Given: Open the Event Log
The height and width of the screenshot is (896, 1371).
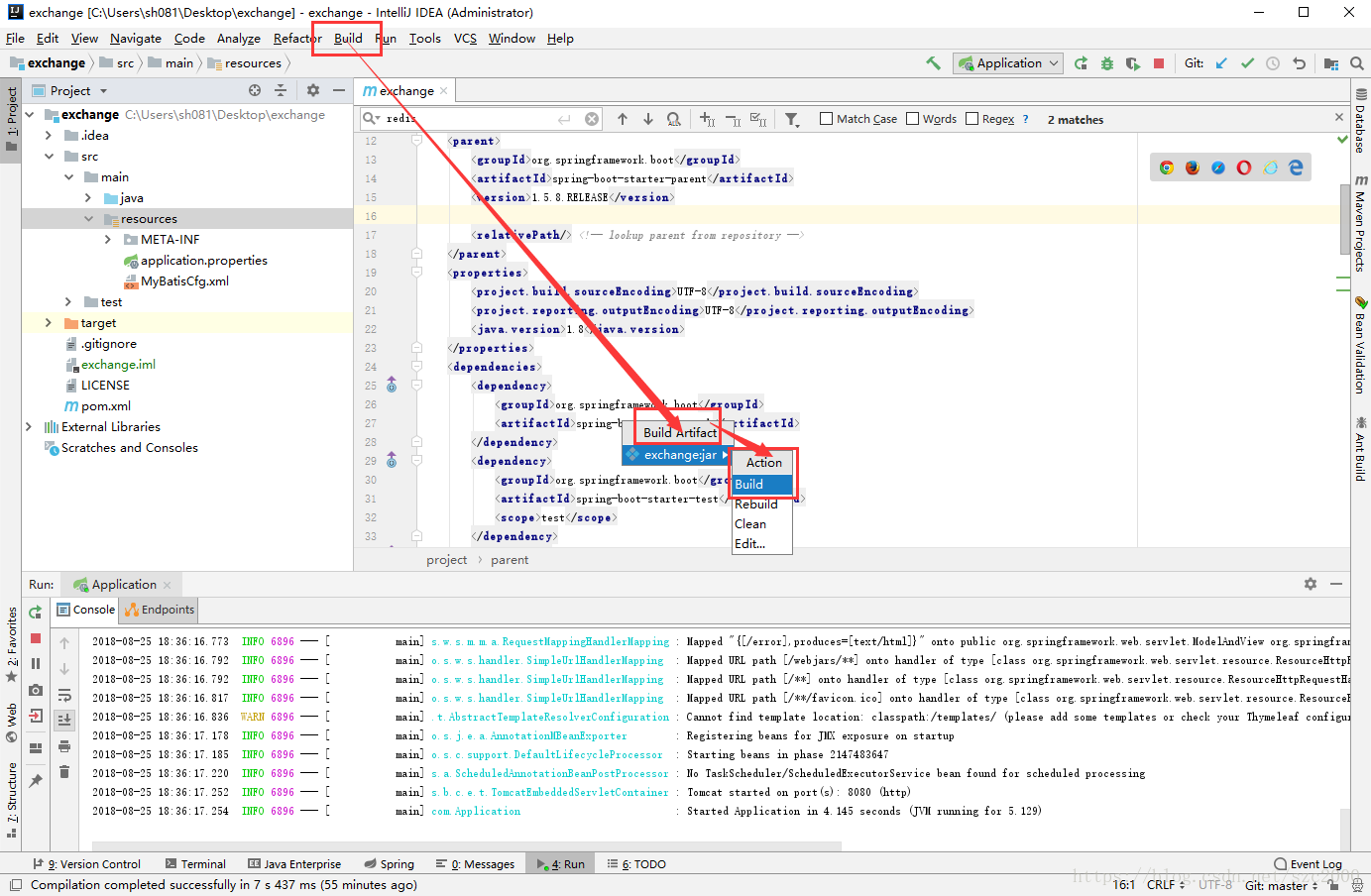Looking at the screenshot, I should pos(1308,864).
